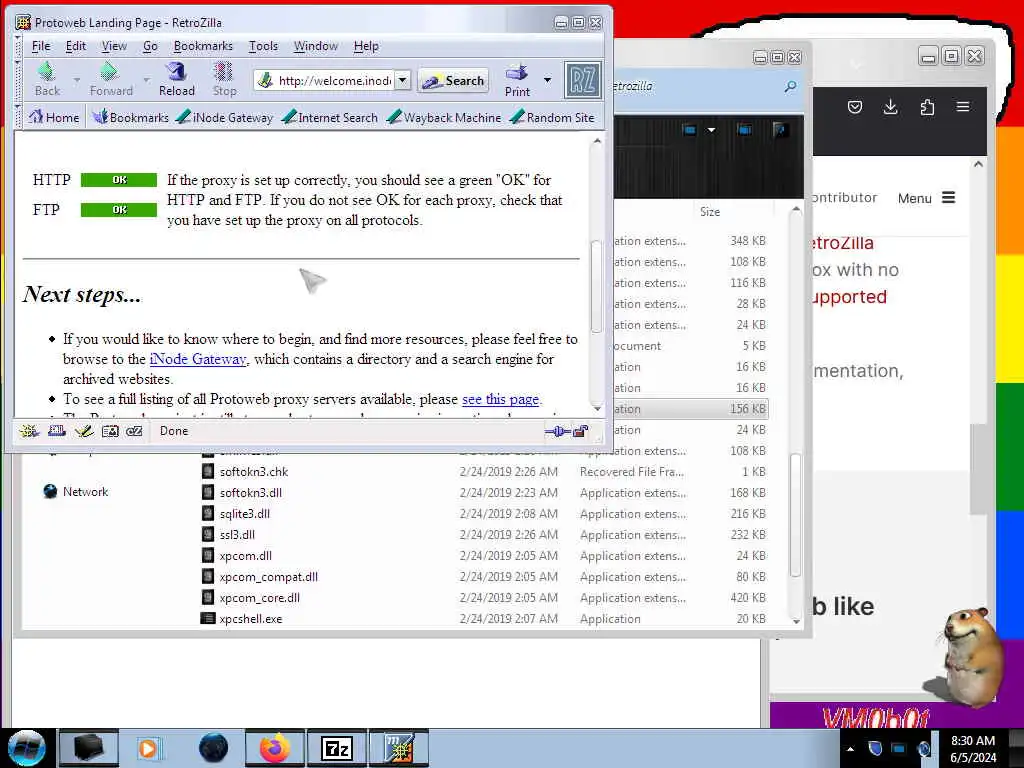This screenshot has width=1024, height=768.
Task: Open the View menu
Action: (114, 46)
